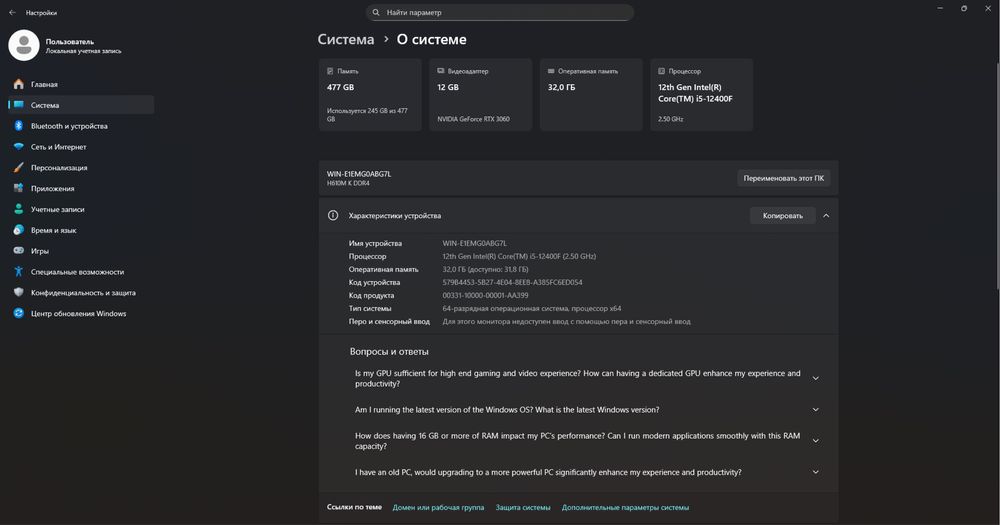Click the Сеть и Интернет wifi icon
This screenshot has height=525, width=1000.
pos(18,147)
